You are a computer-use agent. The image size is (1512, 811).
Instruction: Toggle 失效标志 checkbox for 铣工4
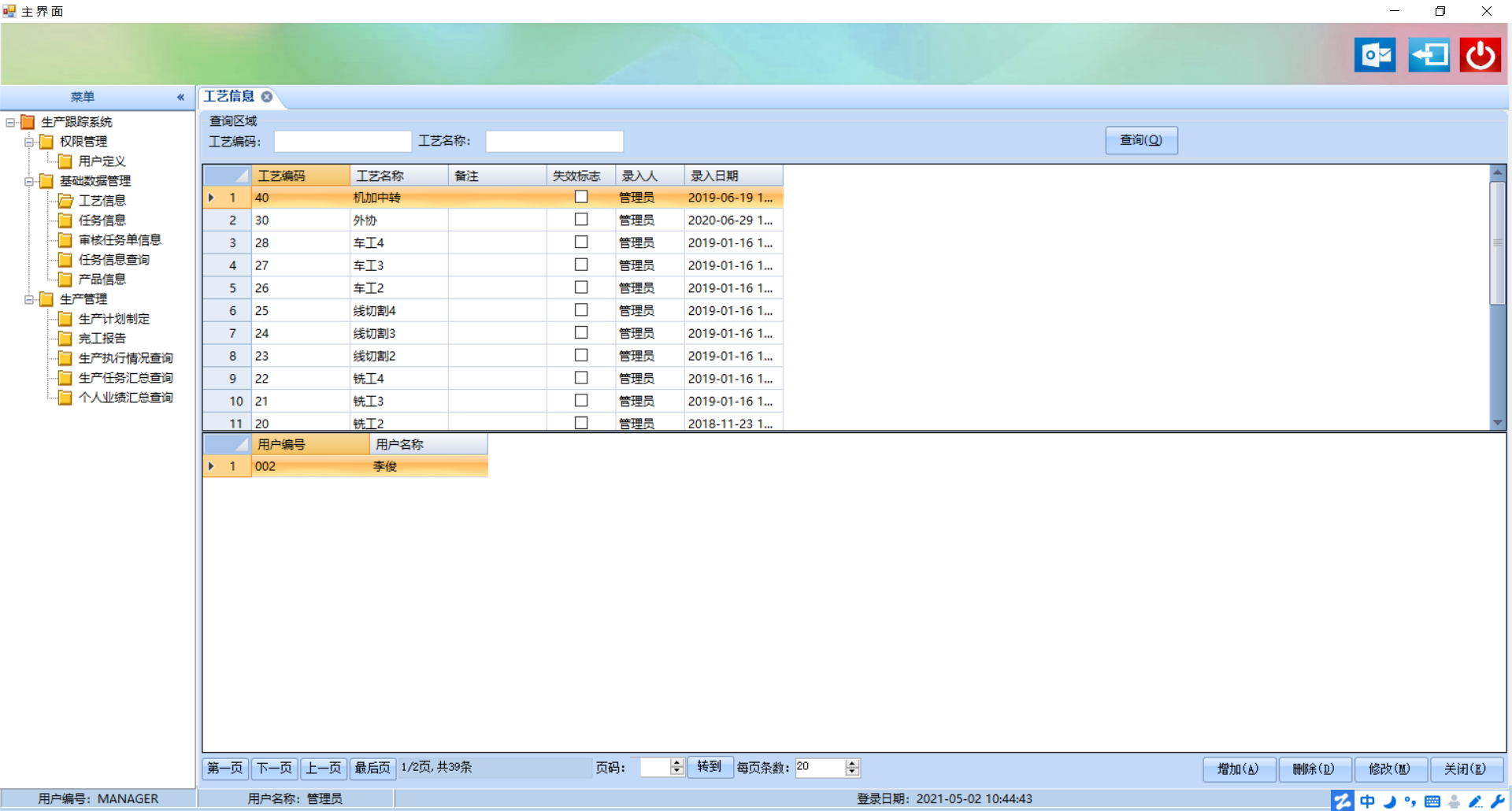[581, 378]
